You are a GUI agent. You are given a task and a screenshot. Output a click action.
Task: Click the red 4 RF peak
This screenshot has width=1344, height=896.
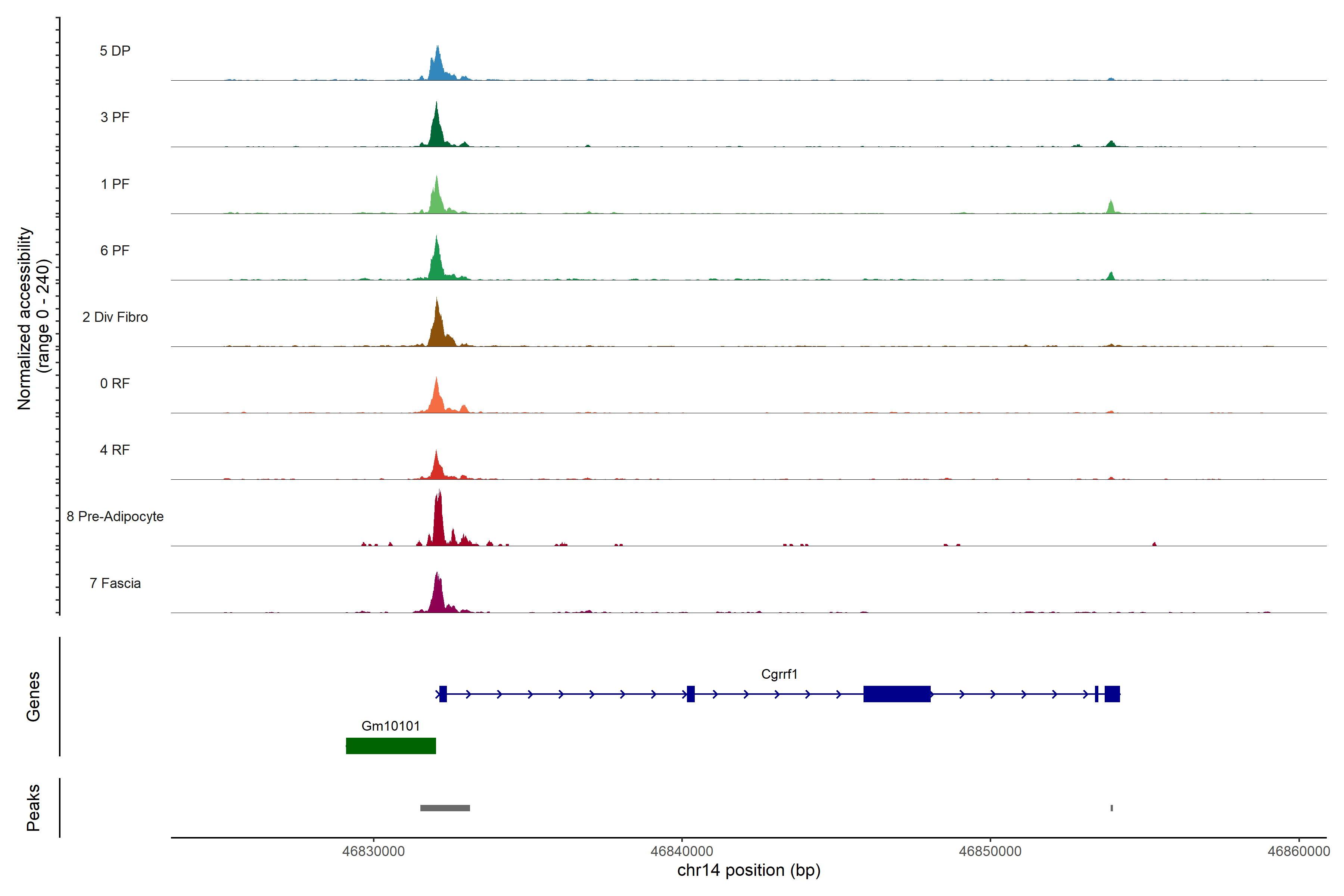[436, 470]
